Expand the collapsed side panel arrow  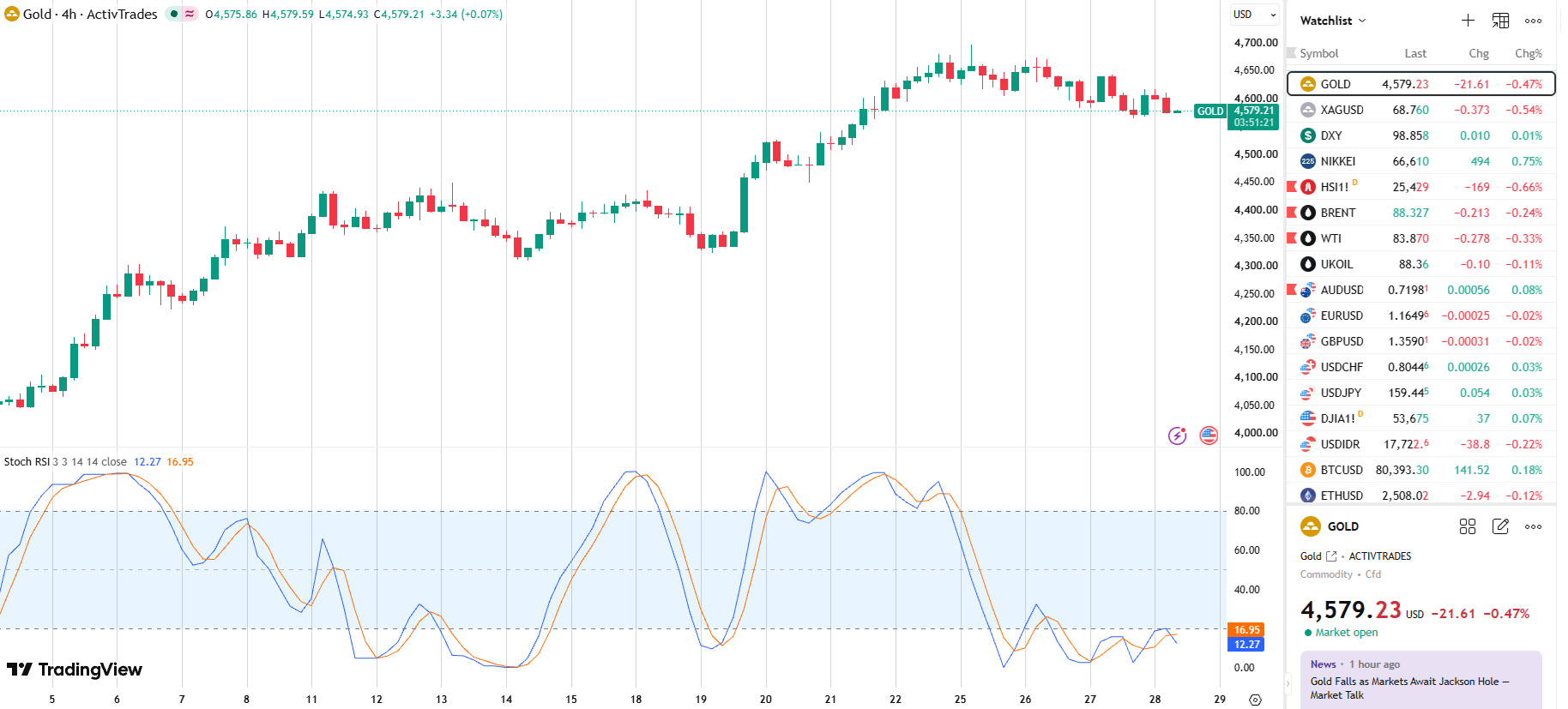click(x=1287, y=683)
